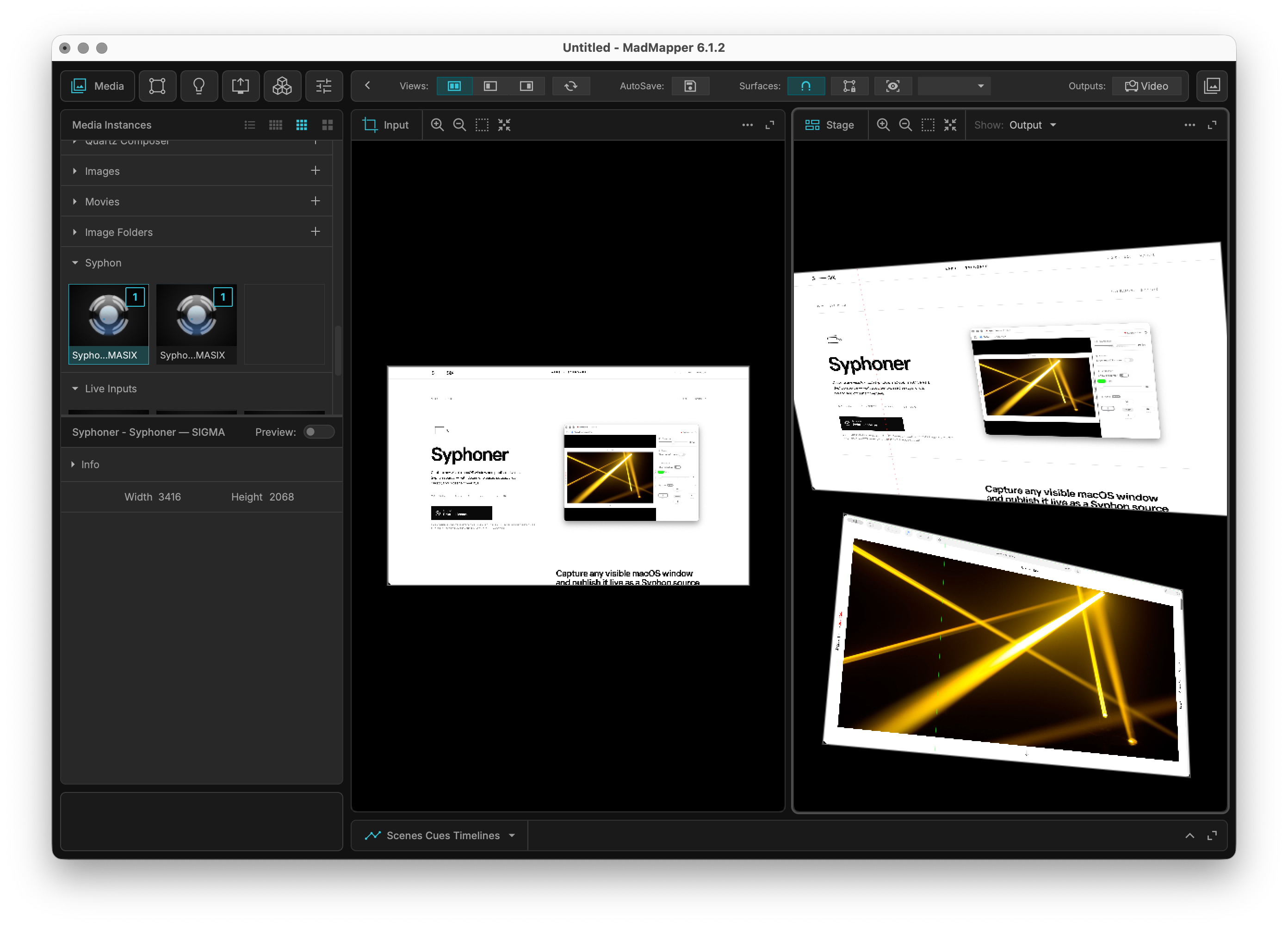
Task: Add an image folder with plus button
Action: point(316,232)
